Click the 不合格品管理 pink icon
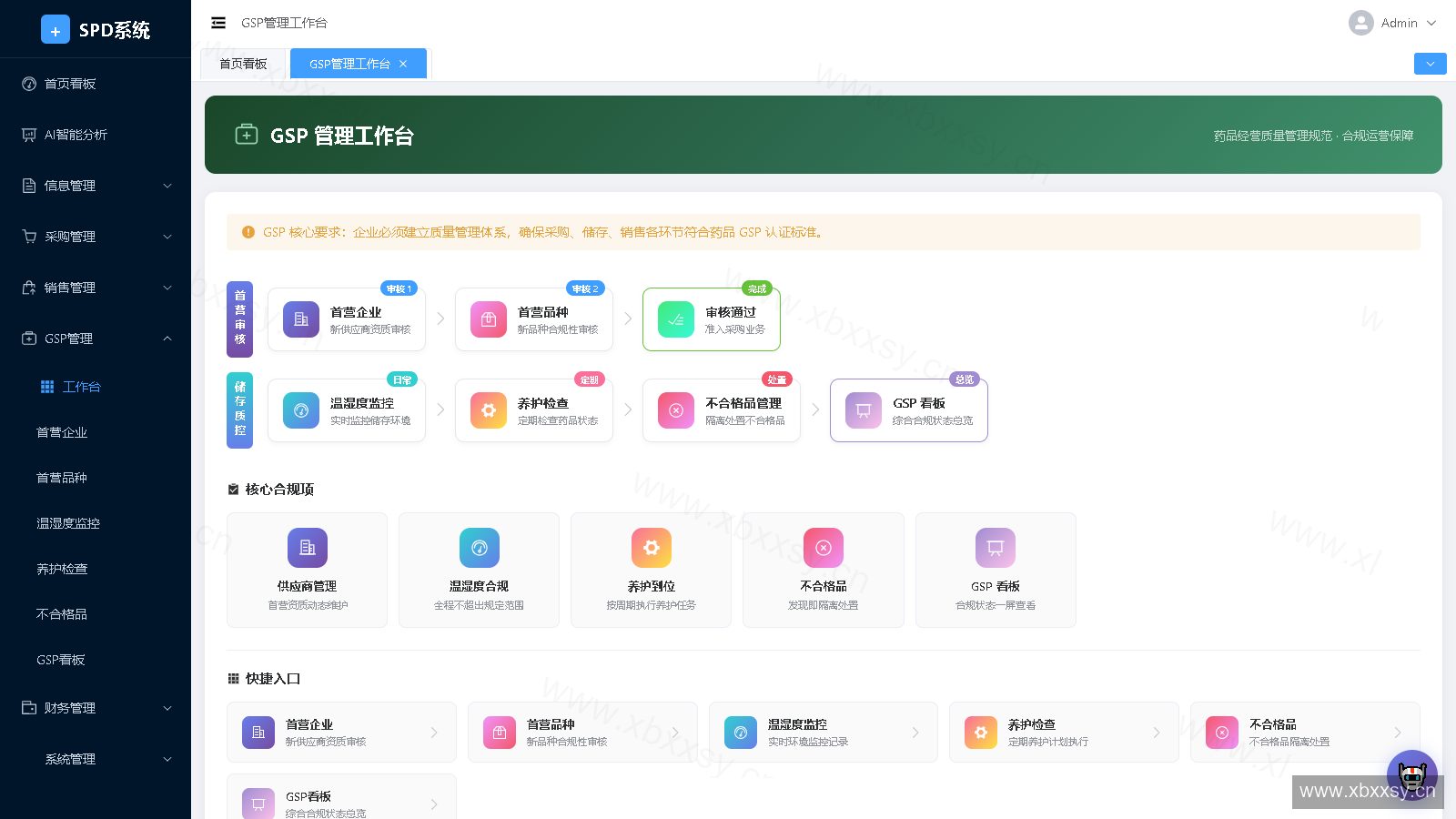 [676, 410]
